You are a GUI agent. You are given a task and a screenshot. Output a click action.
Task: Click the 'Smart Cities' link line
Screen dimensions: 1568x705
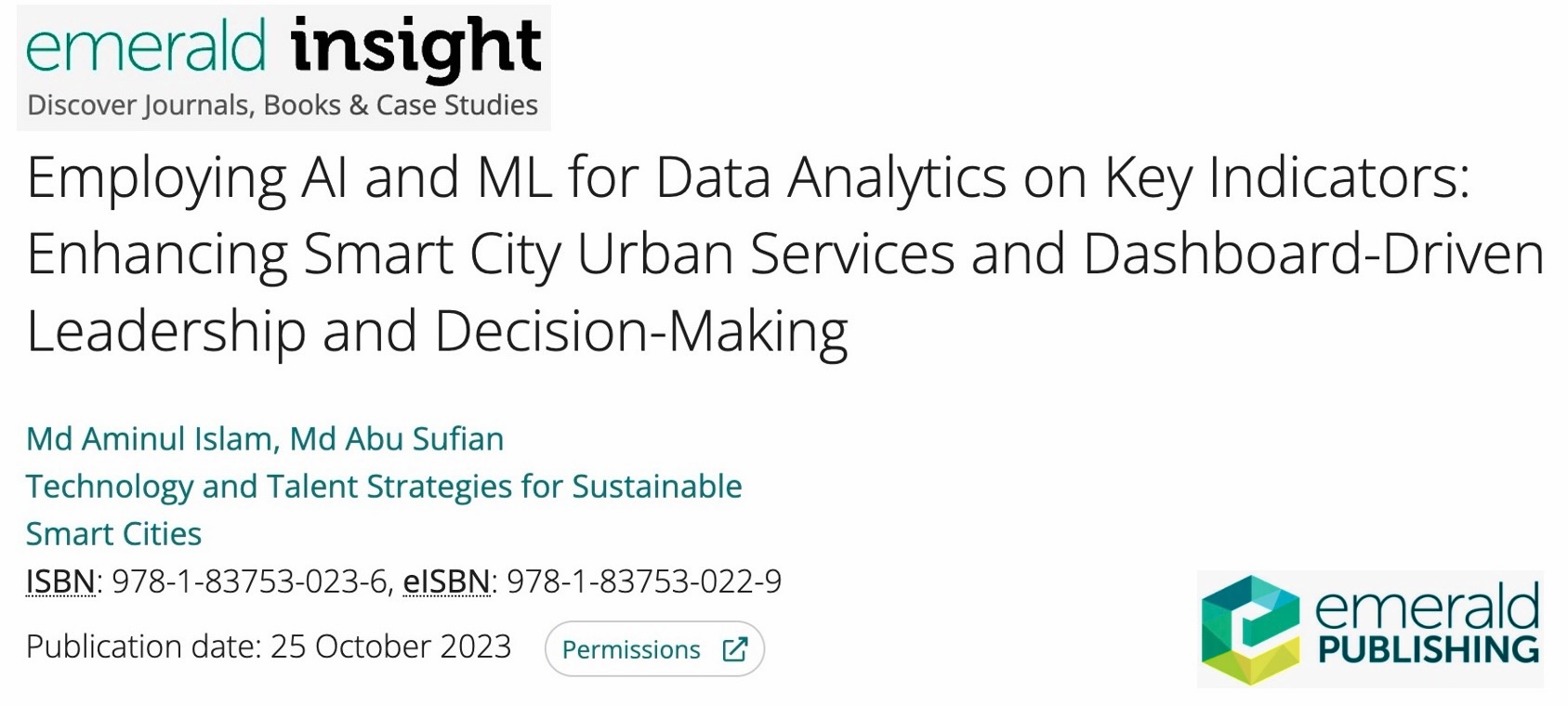point(113,534)
